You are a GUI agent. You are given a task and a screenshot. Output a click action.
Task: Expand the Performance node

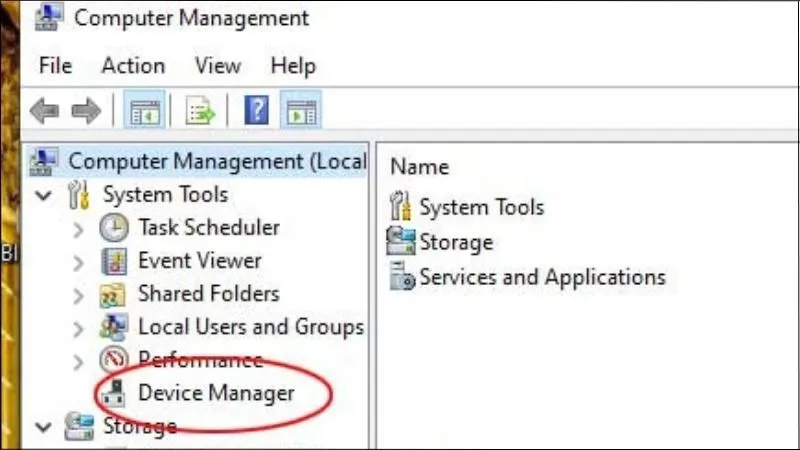[78, 362]
